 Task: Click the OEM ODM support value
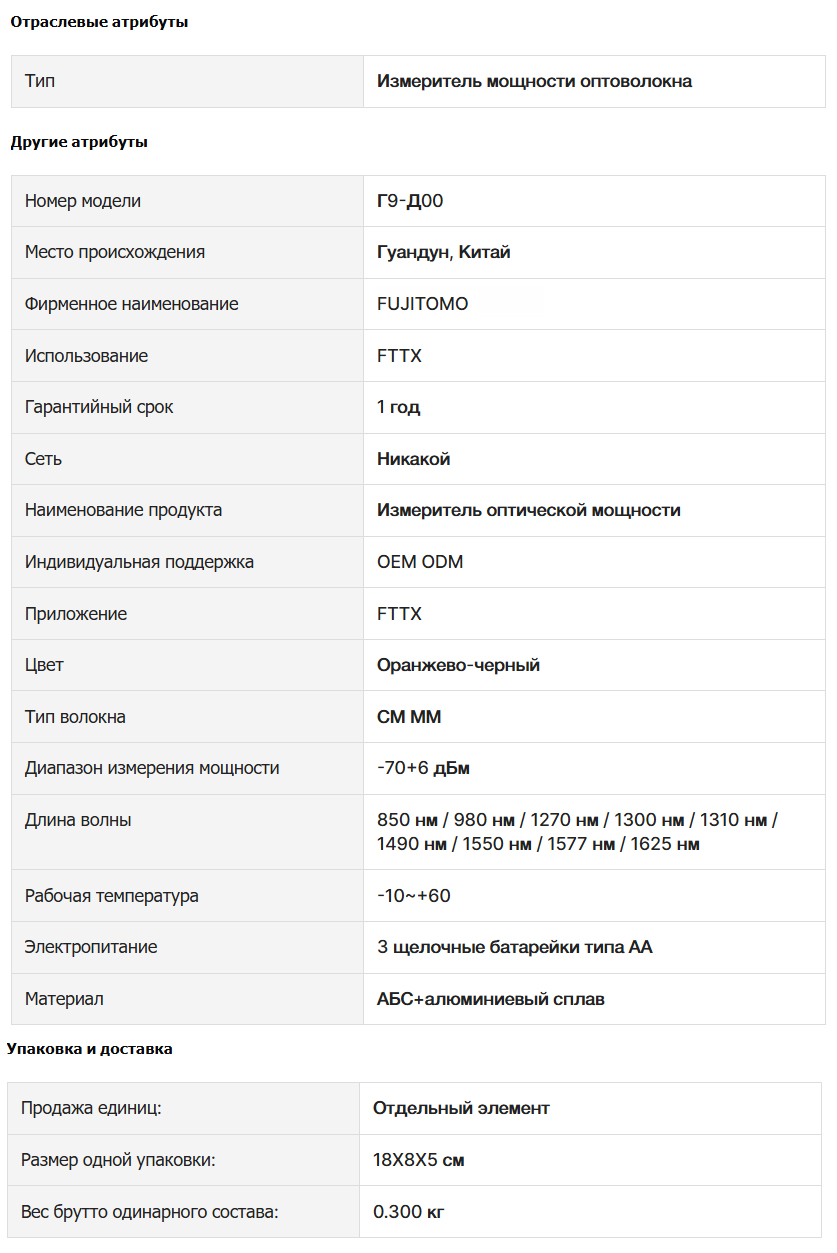coord(420,562)
